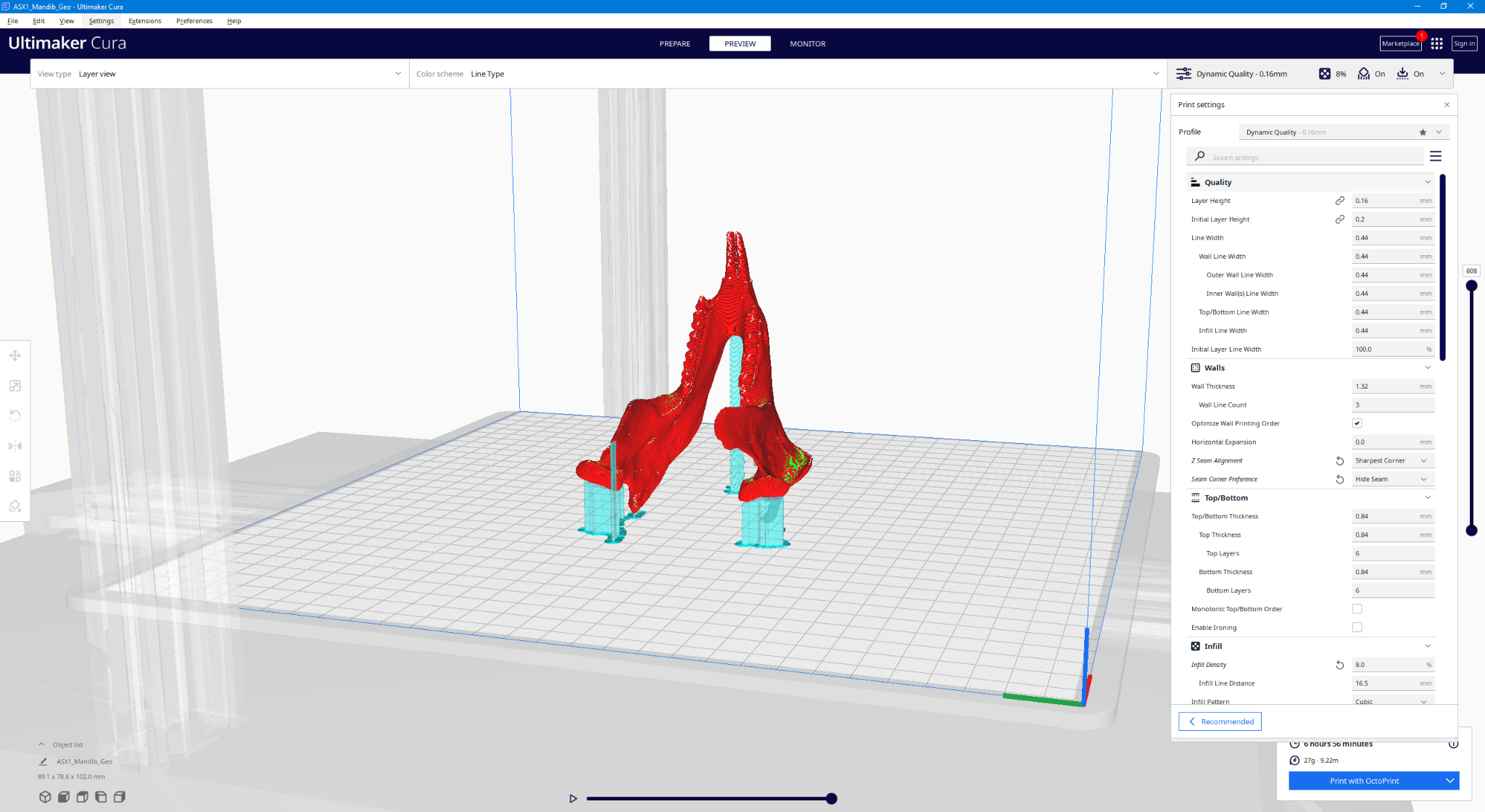
Task: Click the Layer Height link icon
Action: click(1339, 201)
